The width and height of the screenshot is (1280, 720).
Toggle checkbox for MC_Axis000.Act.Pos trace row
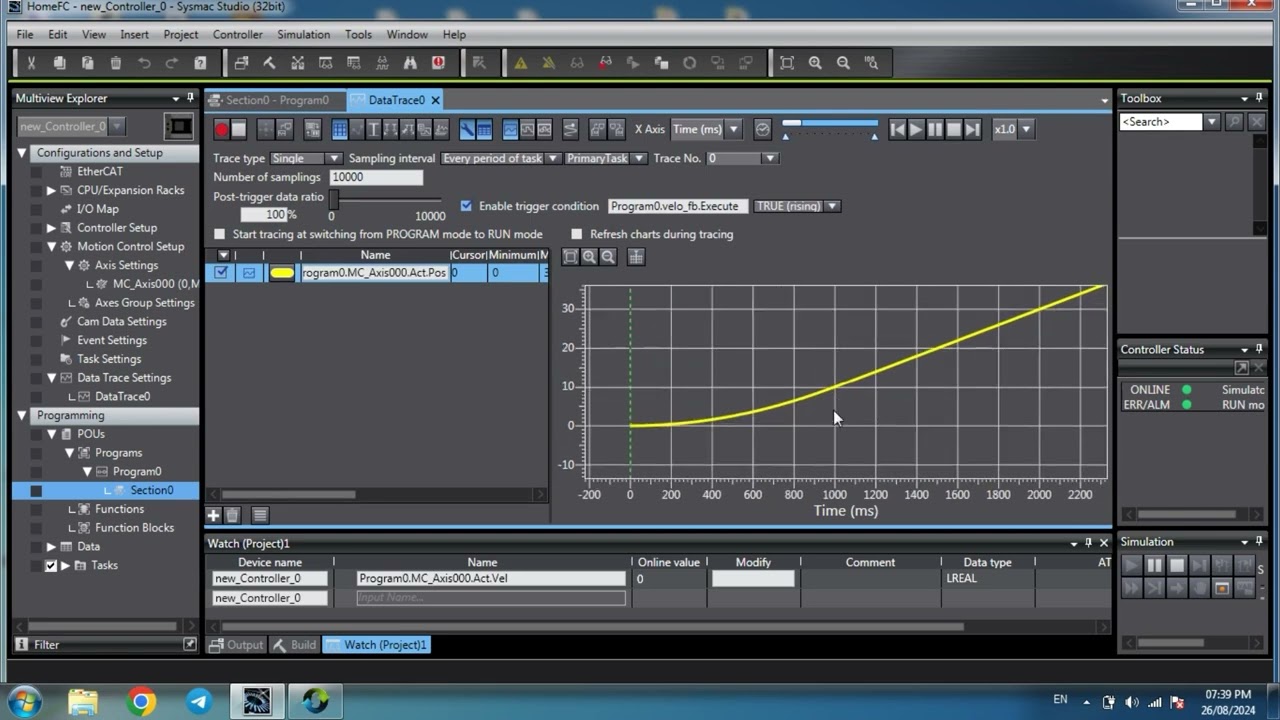tap(221, 272)
